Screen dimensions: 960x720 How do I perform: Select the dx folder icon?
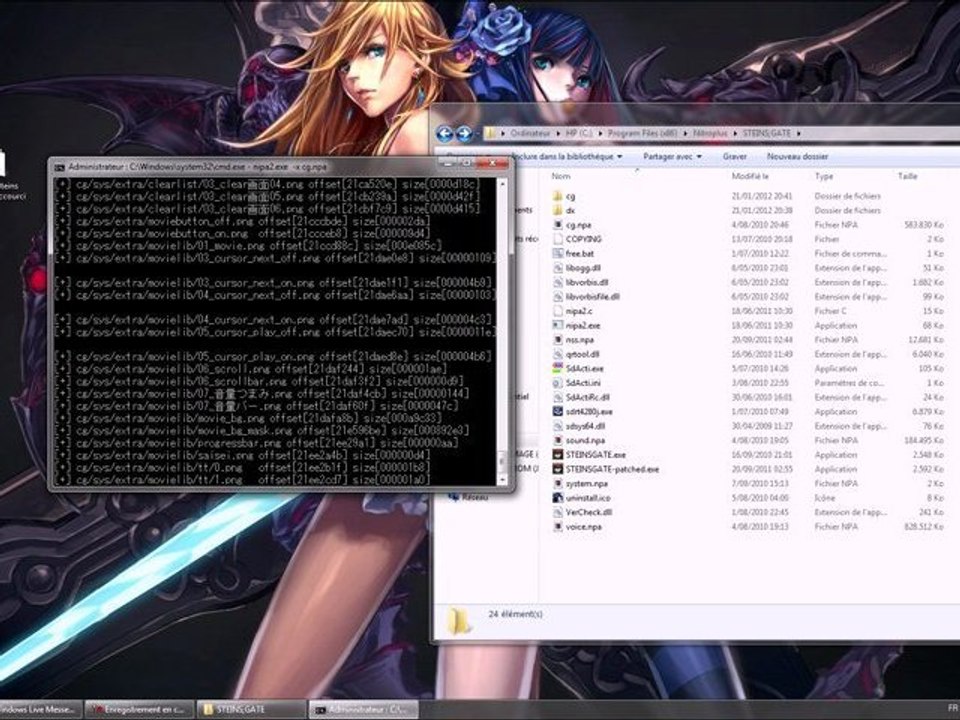(x=558, y=210)
